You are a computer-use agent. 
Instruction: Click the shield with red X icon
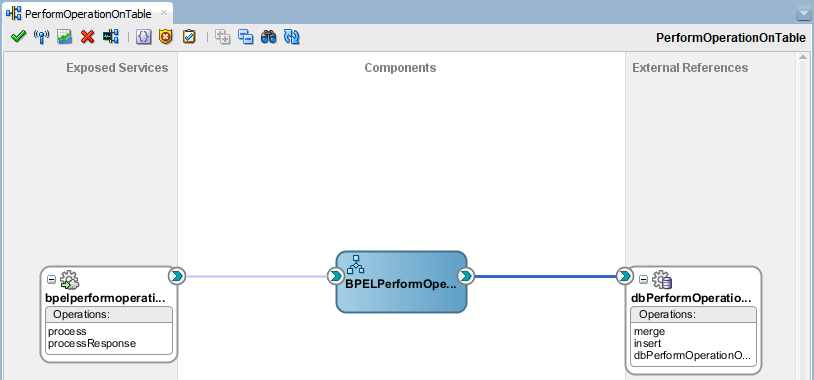click(x=166, y=37)
